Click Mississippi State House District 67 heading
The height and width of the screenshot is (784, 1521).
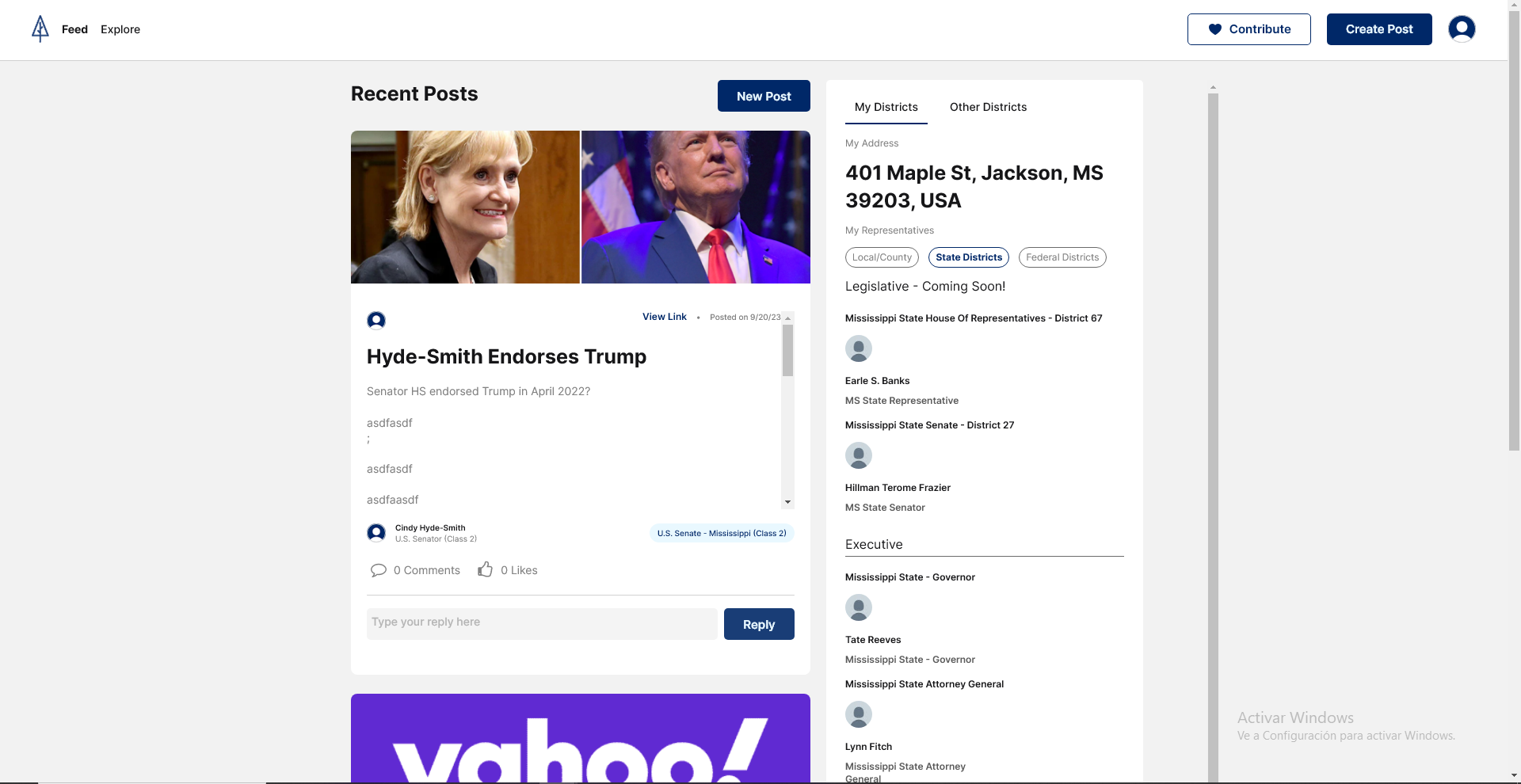tap(974, 318)
